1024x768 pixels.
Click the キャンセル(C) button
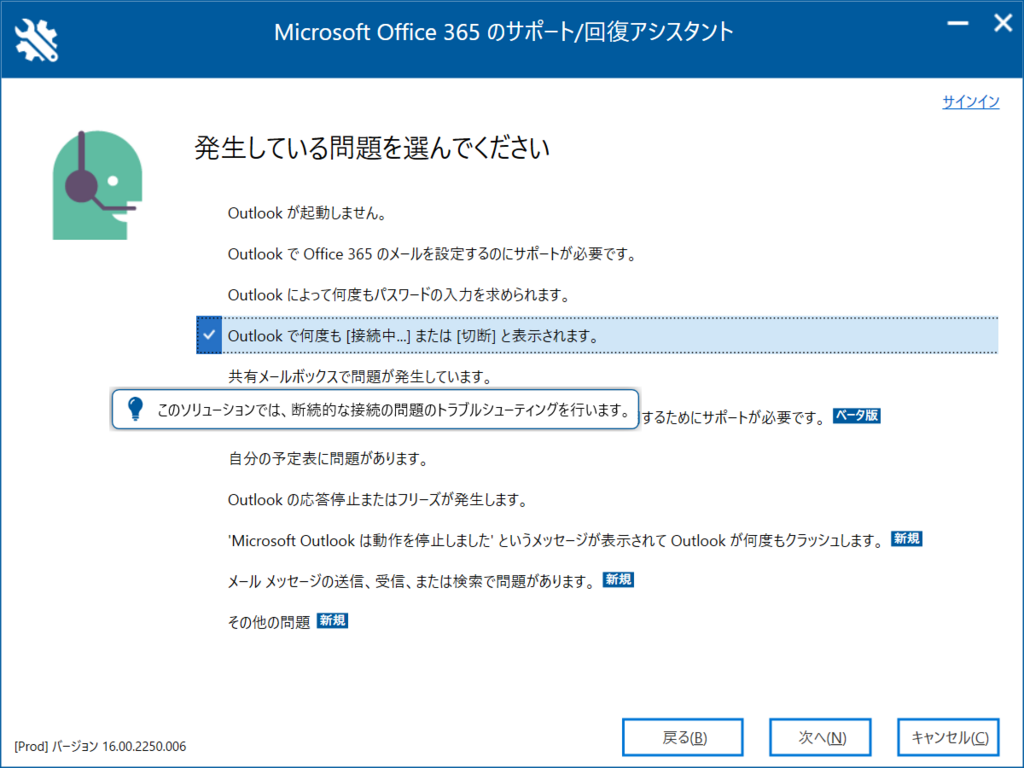point(948,737)
